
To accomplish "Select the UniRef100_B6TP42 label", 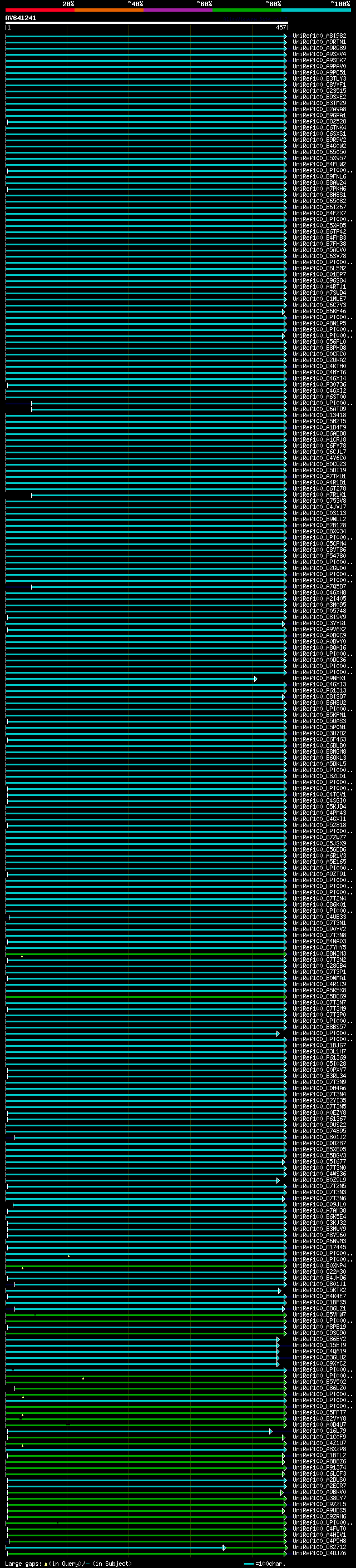I will click(x=319, y=231).
